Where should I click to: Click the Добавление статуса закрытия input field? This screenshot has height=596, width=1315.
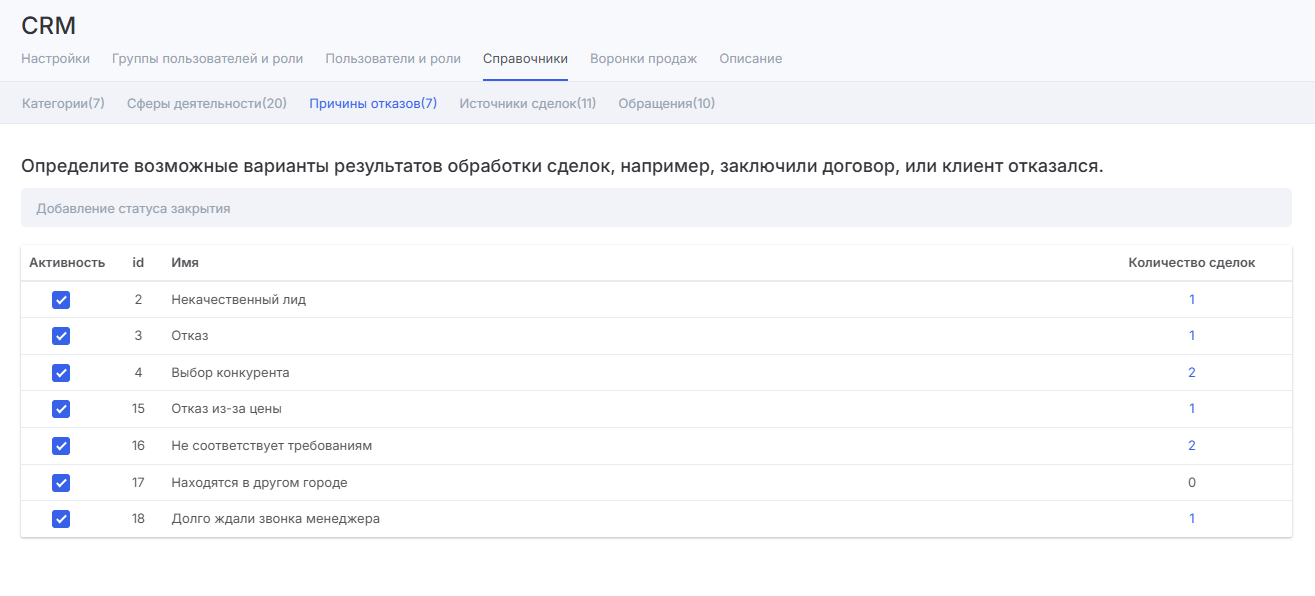(656, 209)
